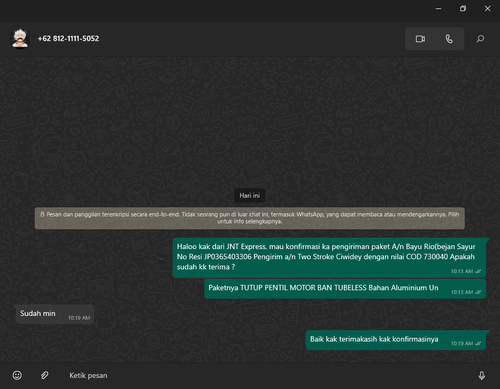
Task: Record a voice message with the microphone
Action: point(482,376)
